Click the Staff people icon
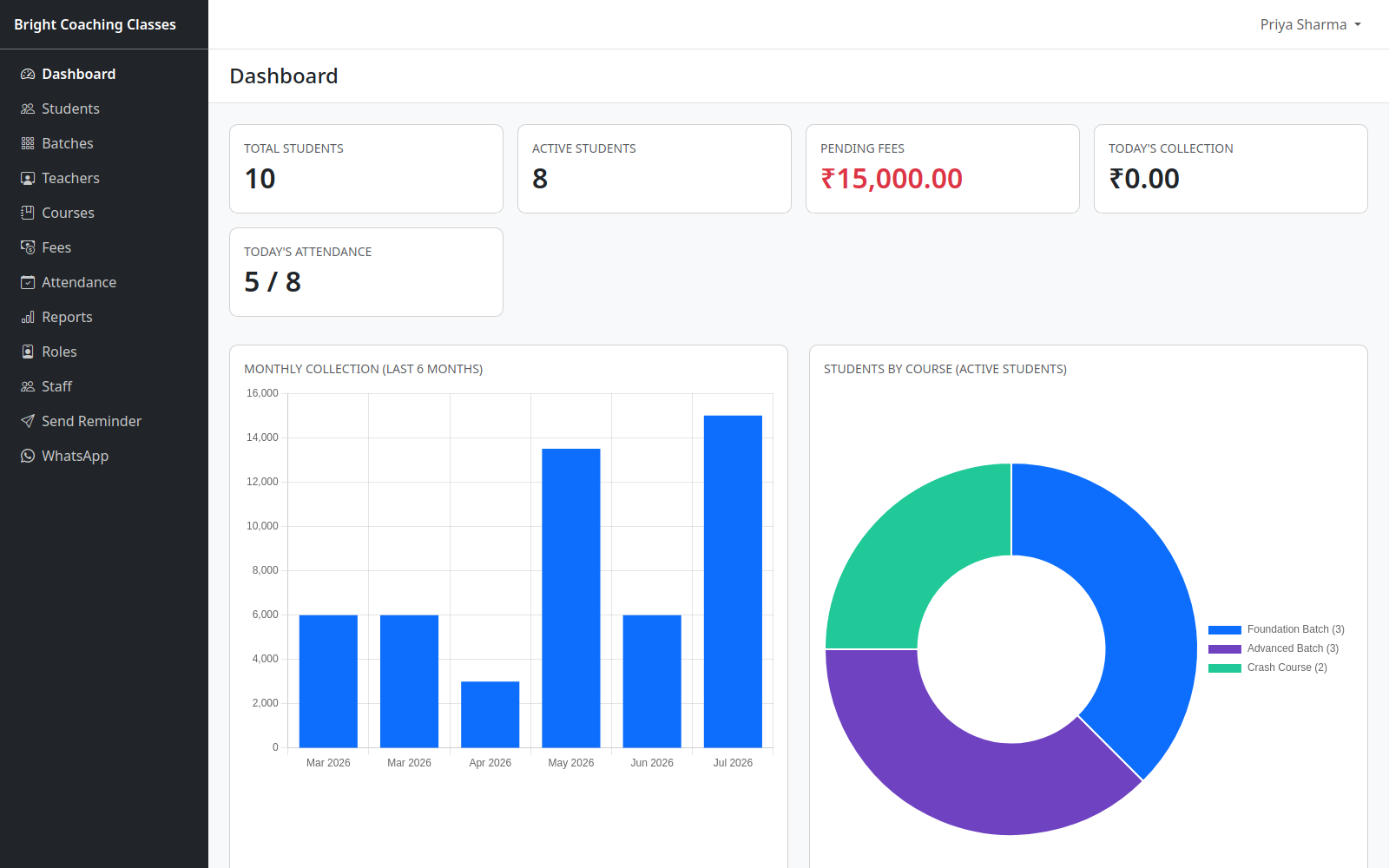This screenshot has width=1389, height=868. [x=28, y=386]
